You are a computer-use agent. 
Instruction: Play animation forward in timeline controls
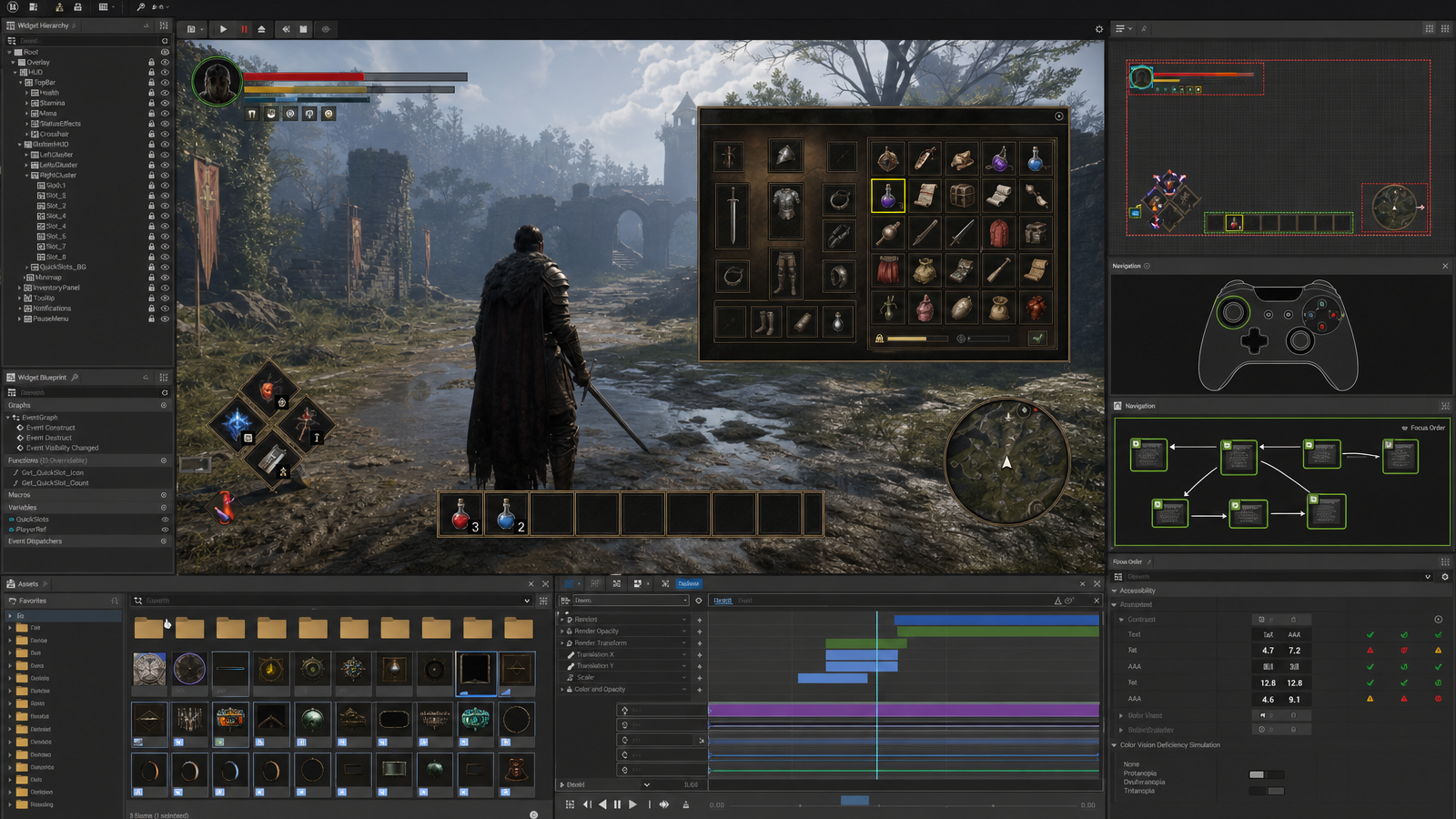pos(633,804)
